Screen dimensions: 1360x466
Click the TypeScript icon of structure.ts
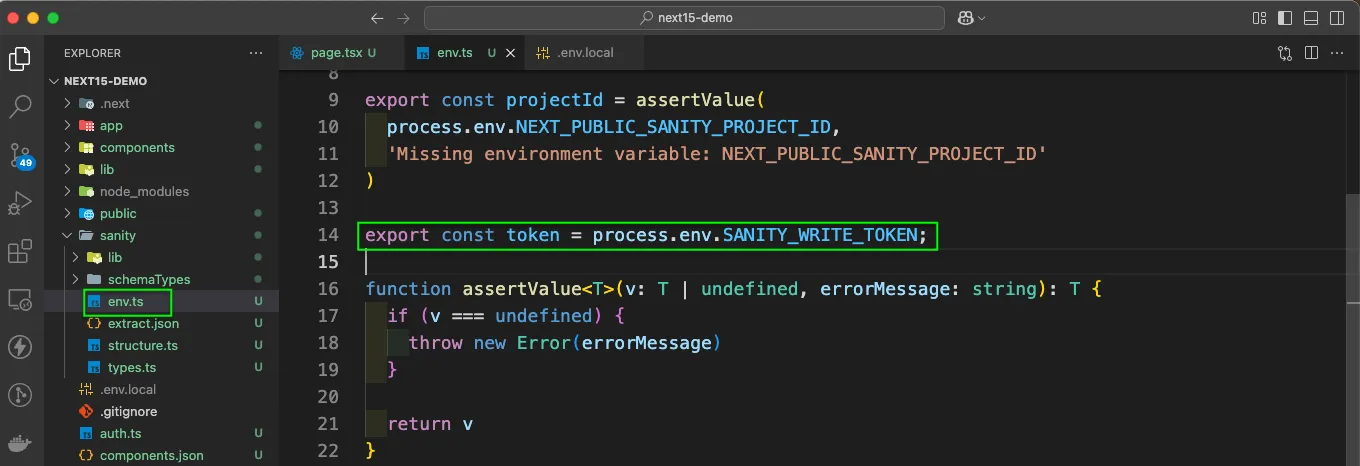[x=94, y=345]
